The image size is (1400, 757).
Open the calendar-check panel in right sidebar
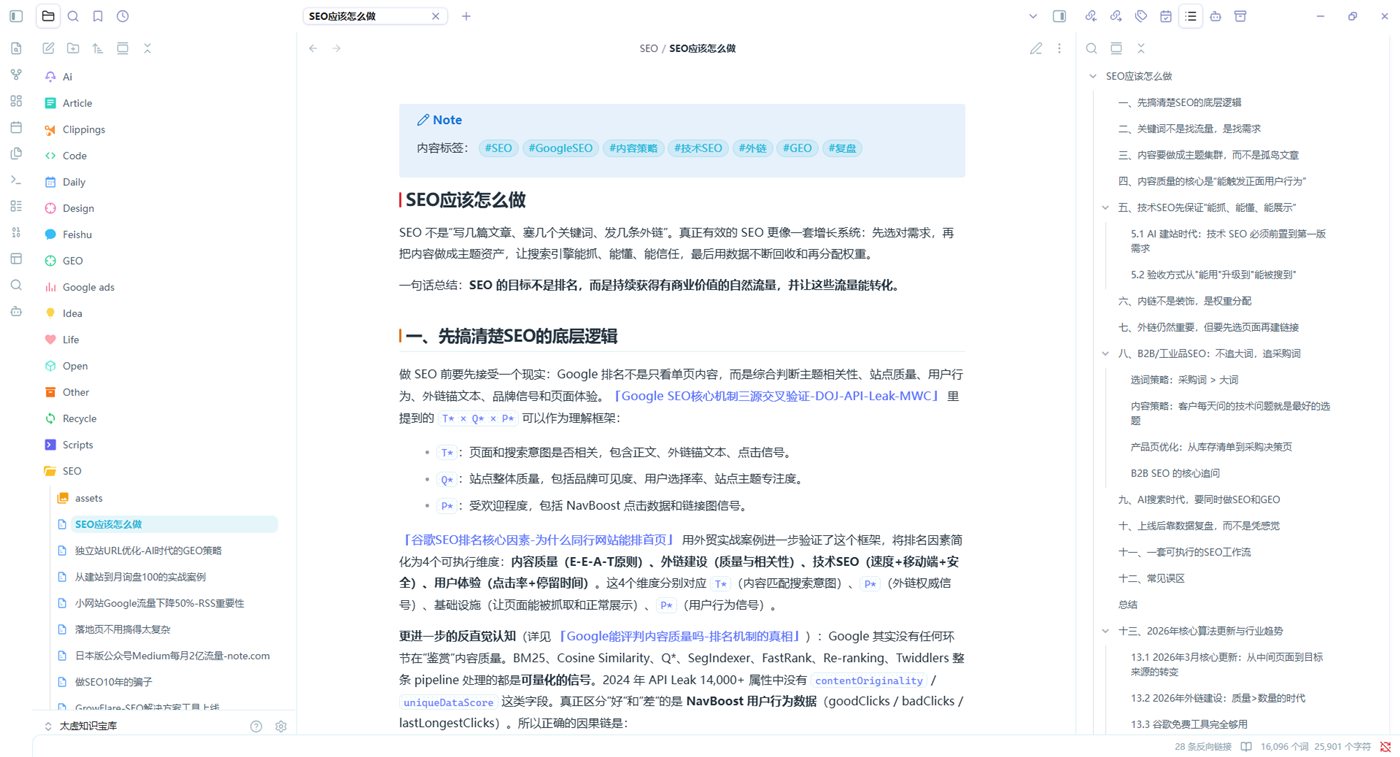[x=1166, y=16]
